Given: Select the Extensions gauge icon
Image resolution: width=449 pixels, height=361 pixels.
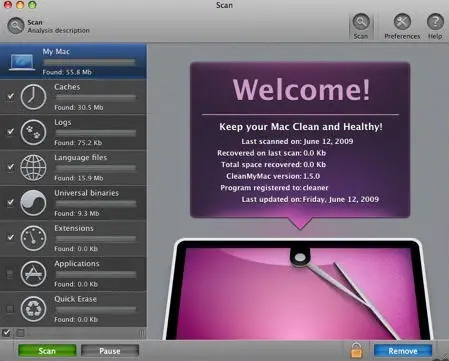Looking at the screenshot, I should (x=33, y=238).
